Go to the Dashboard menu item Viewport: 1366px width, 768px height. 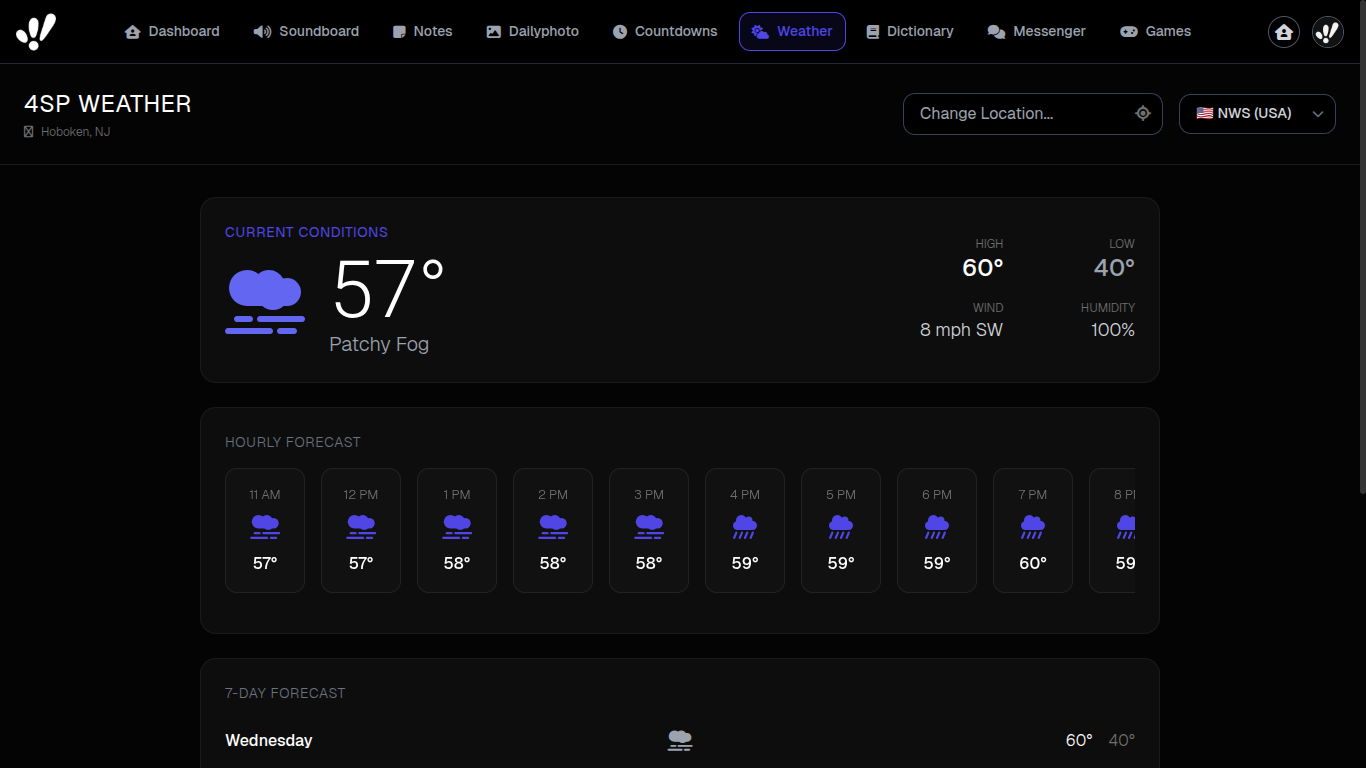[x=172, y=31]
